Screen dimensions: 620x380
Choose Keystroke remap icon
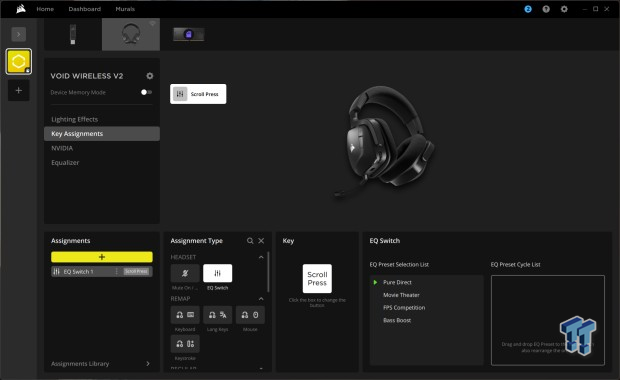tap(185, 344)
